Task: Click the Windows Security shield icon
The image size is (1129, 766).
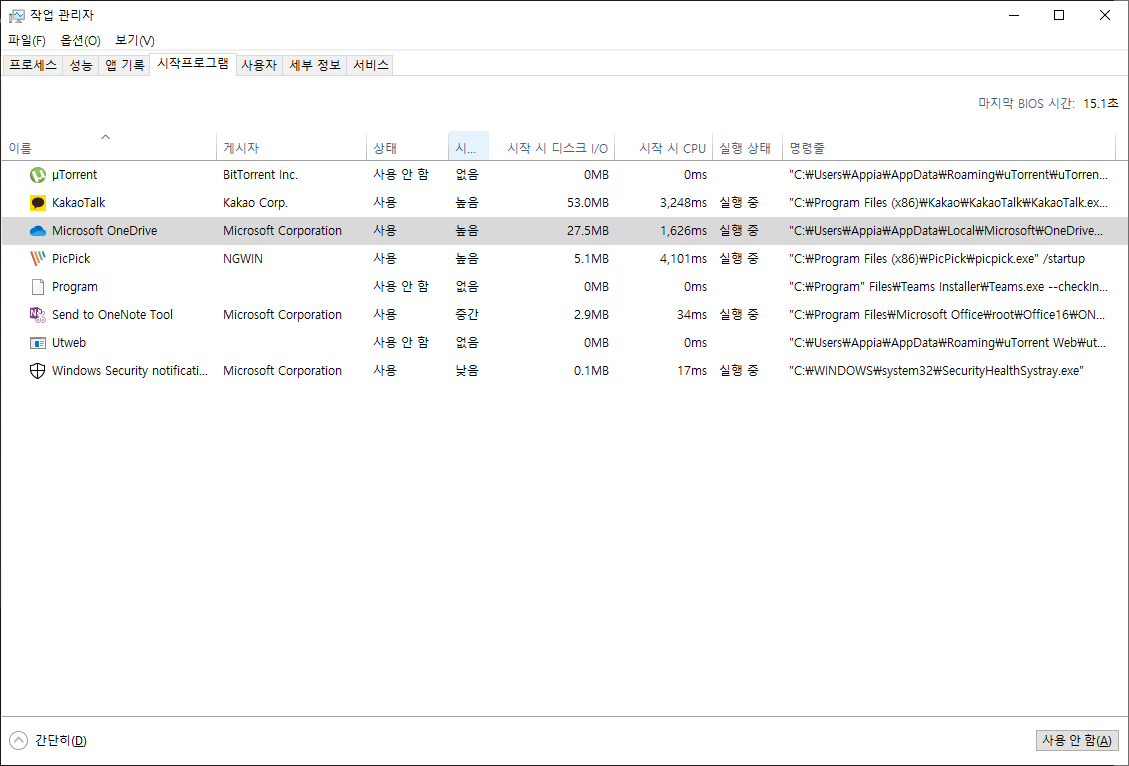Action: coord(37,371)
